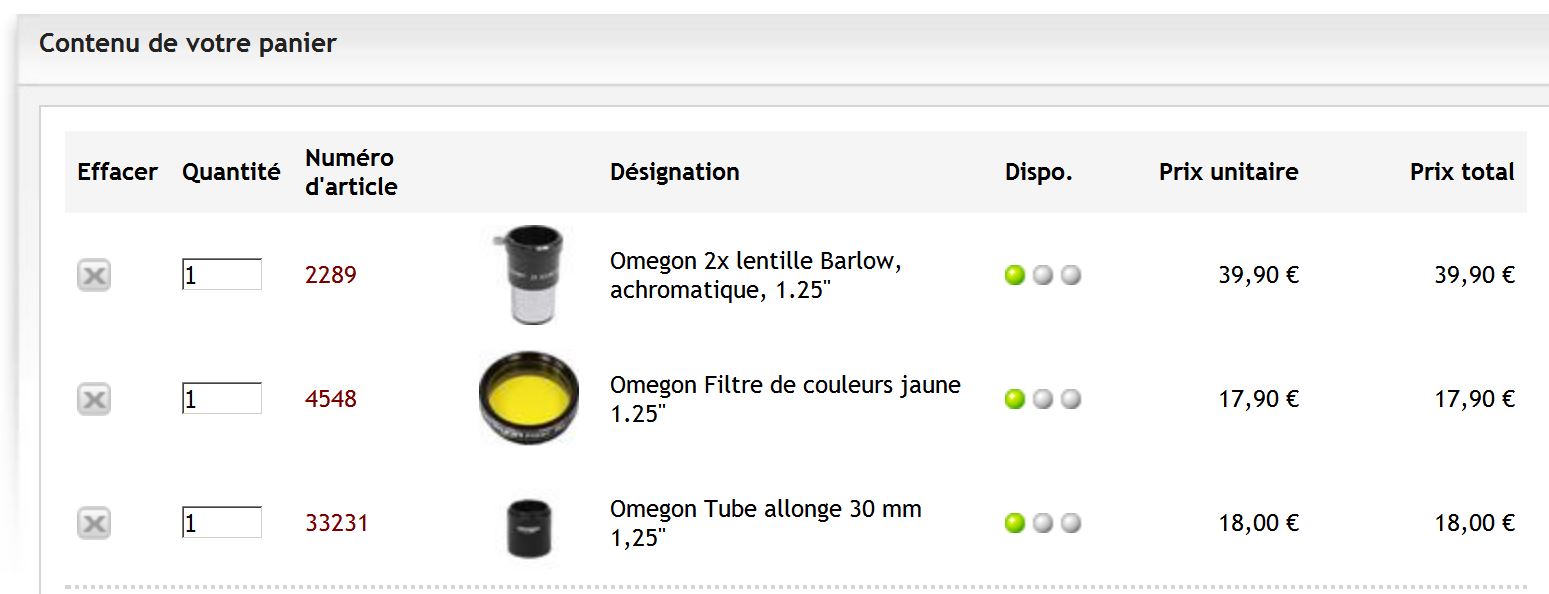Click the Prix total column header
The height and width of the screenshot is (594, 1549).
pyautogui.click(x=1462, y=172)
